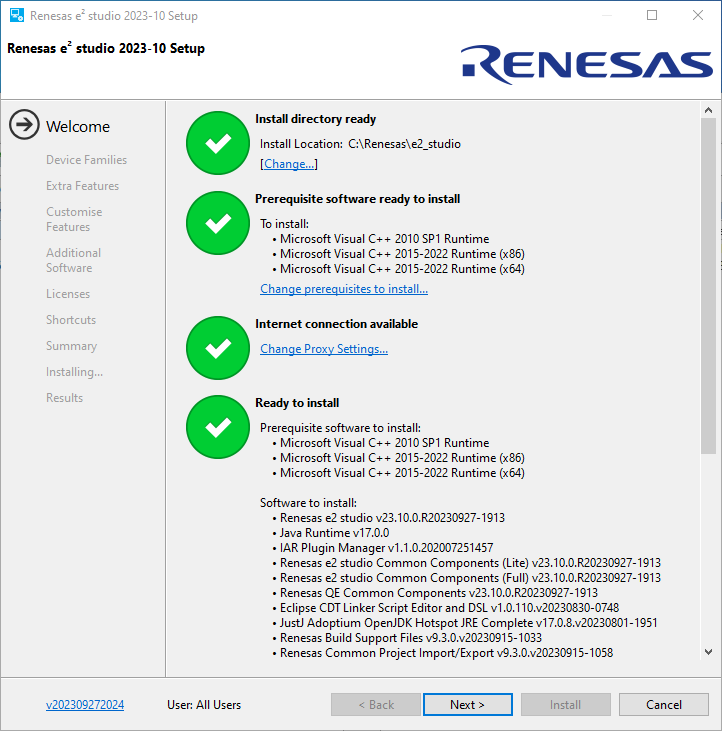
Task: Maximize the setup window
Action: (x=652, y=16)
